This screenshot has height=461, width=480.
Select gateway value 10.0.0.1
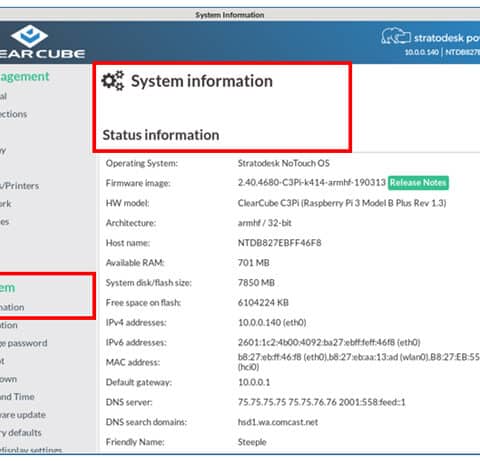(254, 382)
